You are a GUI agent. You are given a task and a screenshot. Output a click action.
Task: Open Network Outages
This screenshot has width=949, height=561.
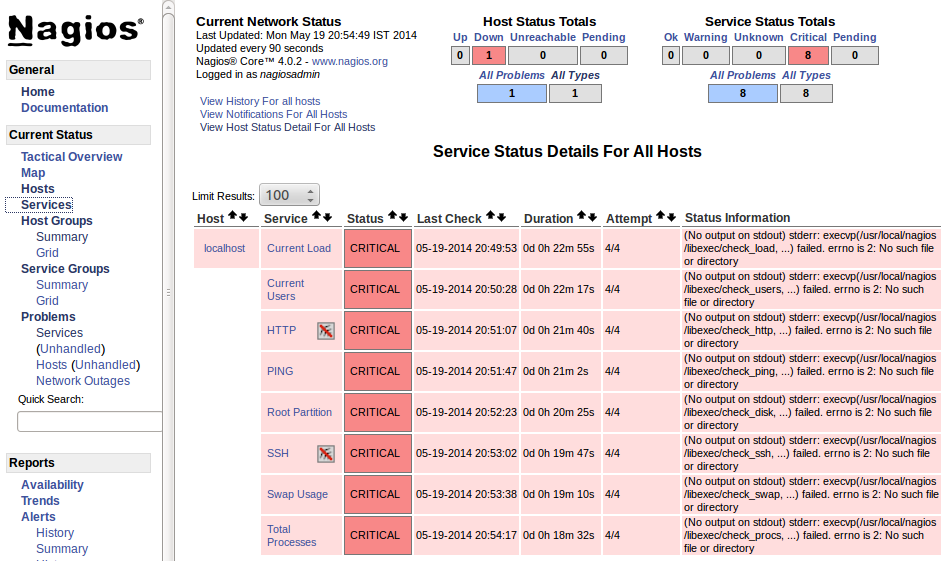(83, 381)
